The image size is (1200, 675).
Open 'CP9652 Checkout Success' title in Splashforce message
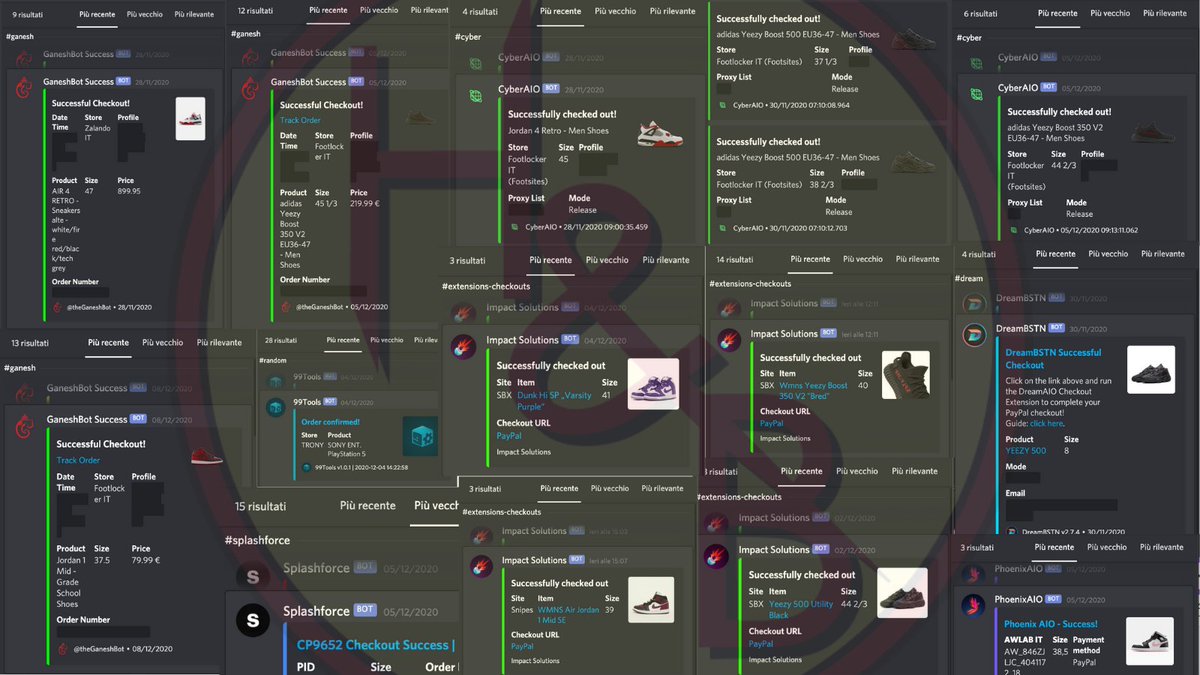point(376,646)
